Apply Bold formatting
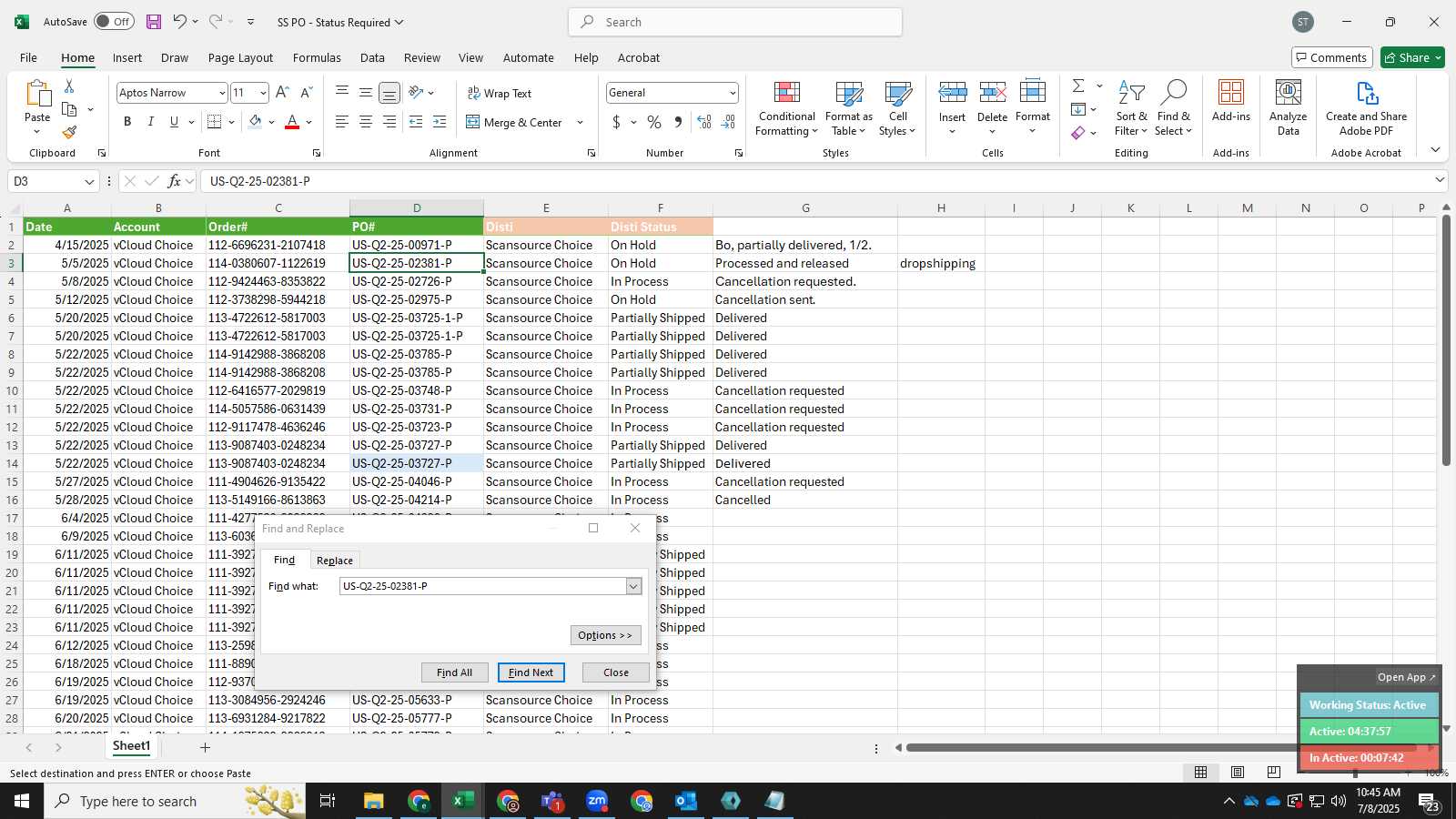Screen dimensions: 1456x819 127,122
